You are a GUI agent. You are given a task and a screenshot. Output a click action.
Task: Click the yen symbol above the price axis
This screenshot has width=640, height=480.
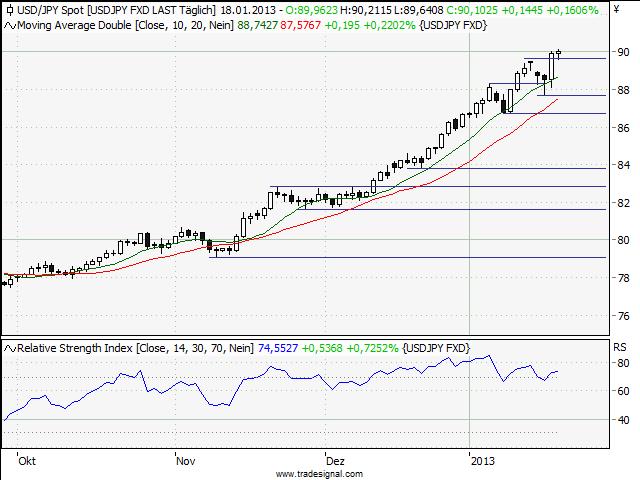[x=615, y=10]
